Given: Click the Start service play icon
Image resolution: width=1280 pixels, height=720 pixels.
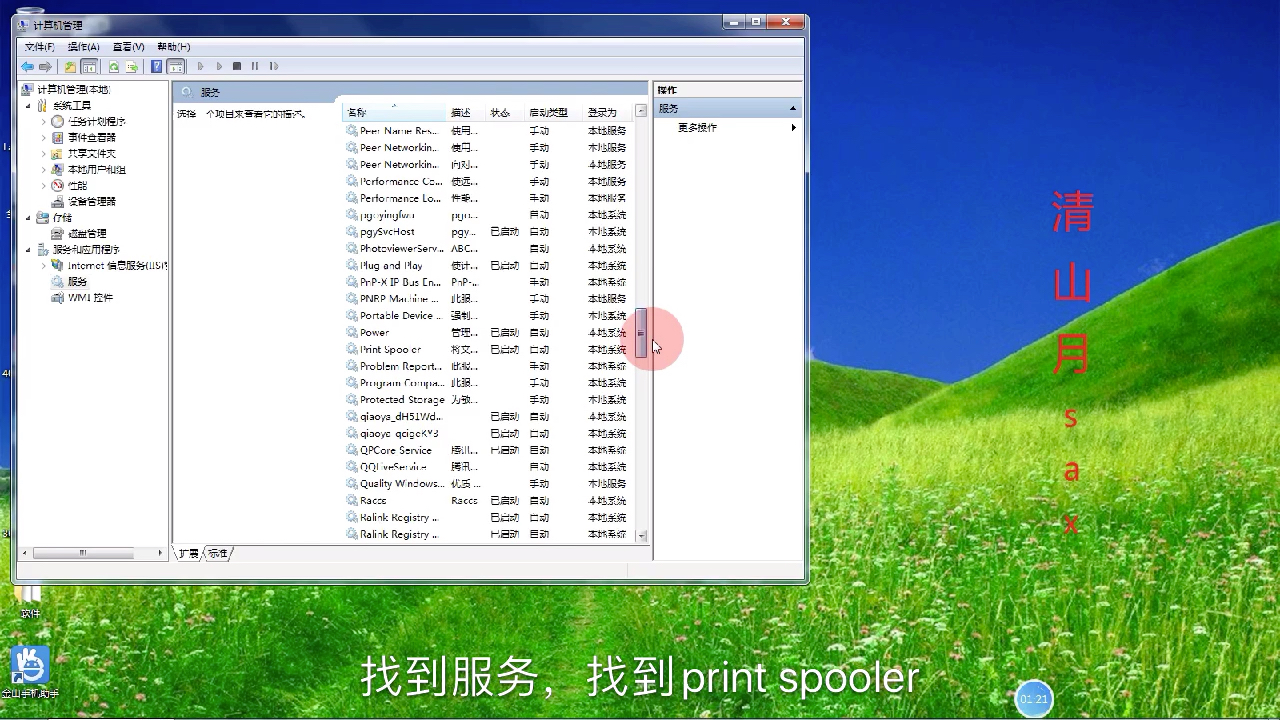Looking at the screenshot, I should pyautogui.click(x=200, y=67).
